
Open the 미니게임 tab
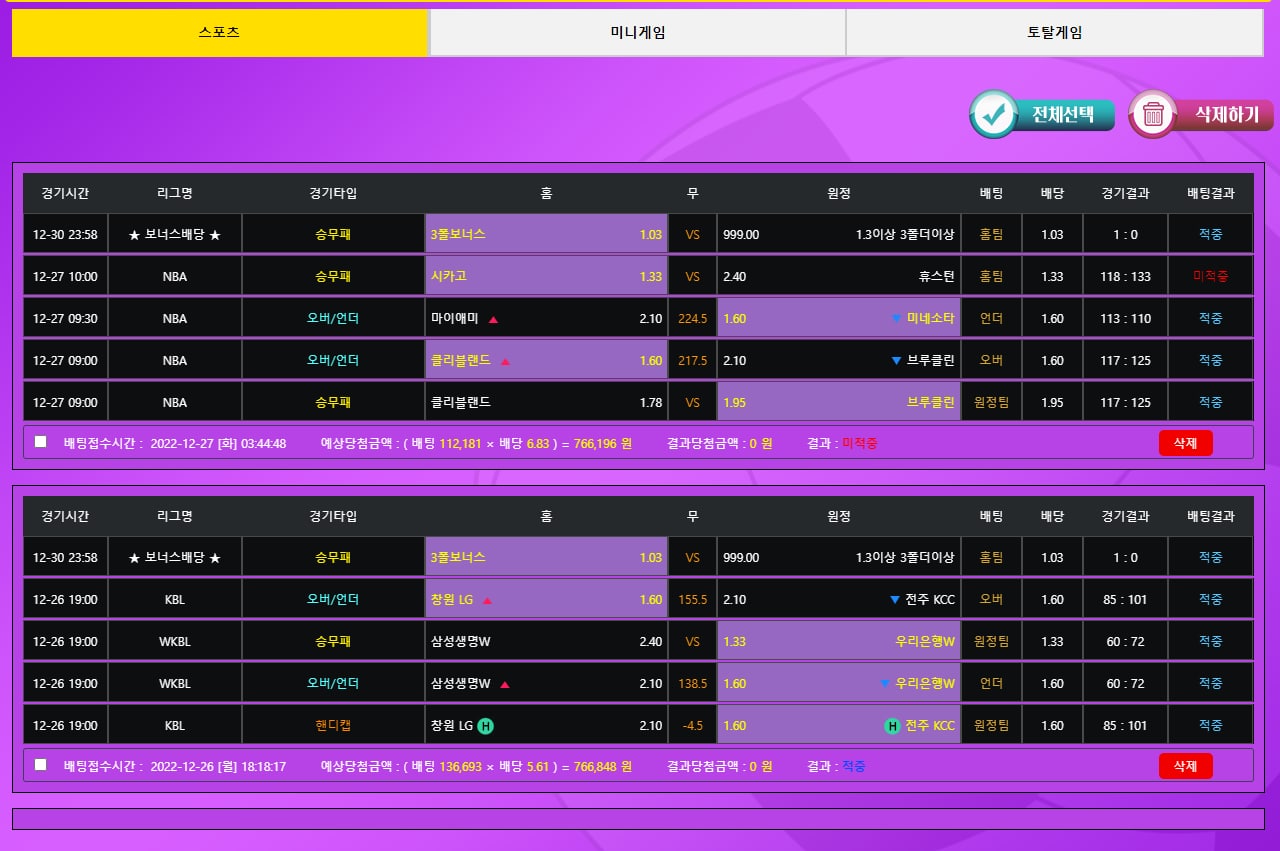(637, 32)
